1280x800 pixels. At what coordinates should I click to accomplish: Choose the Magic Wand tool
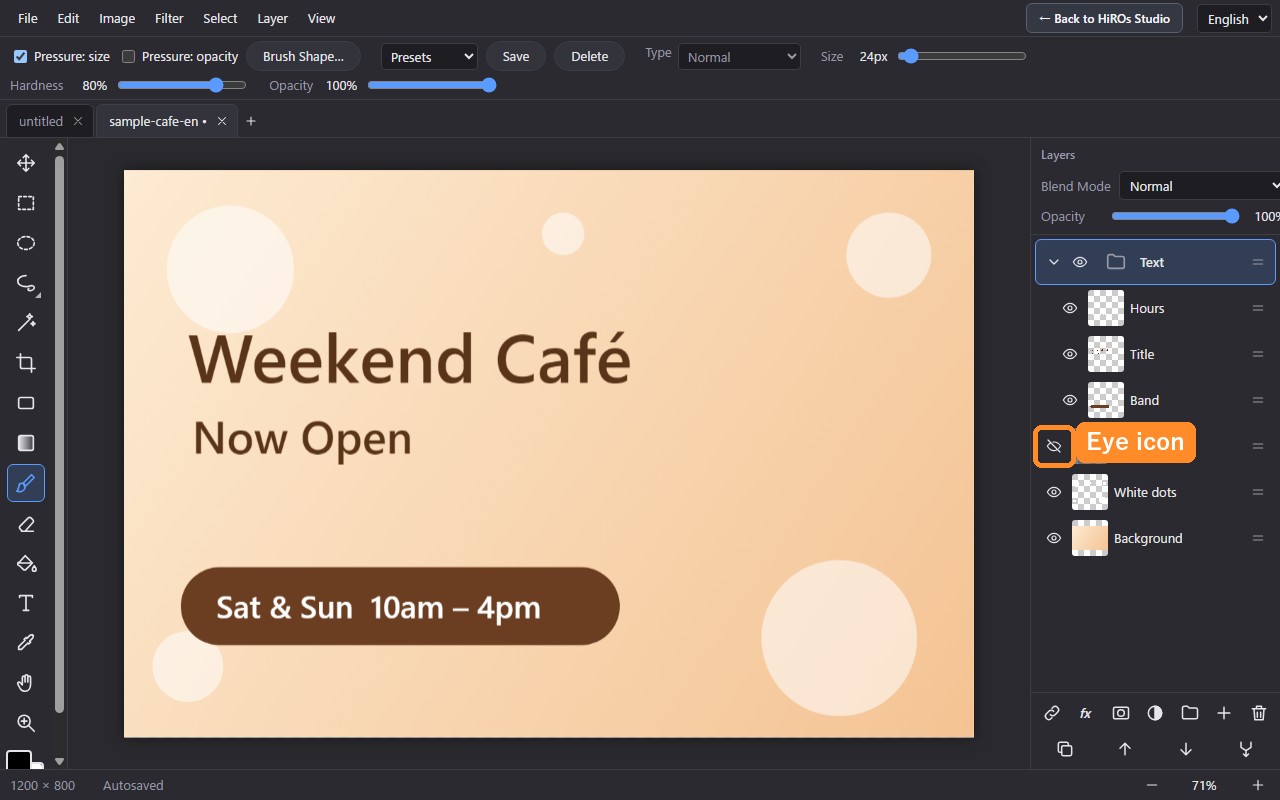(26, 323)
